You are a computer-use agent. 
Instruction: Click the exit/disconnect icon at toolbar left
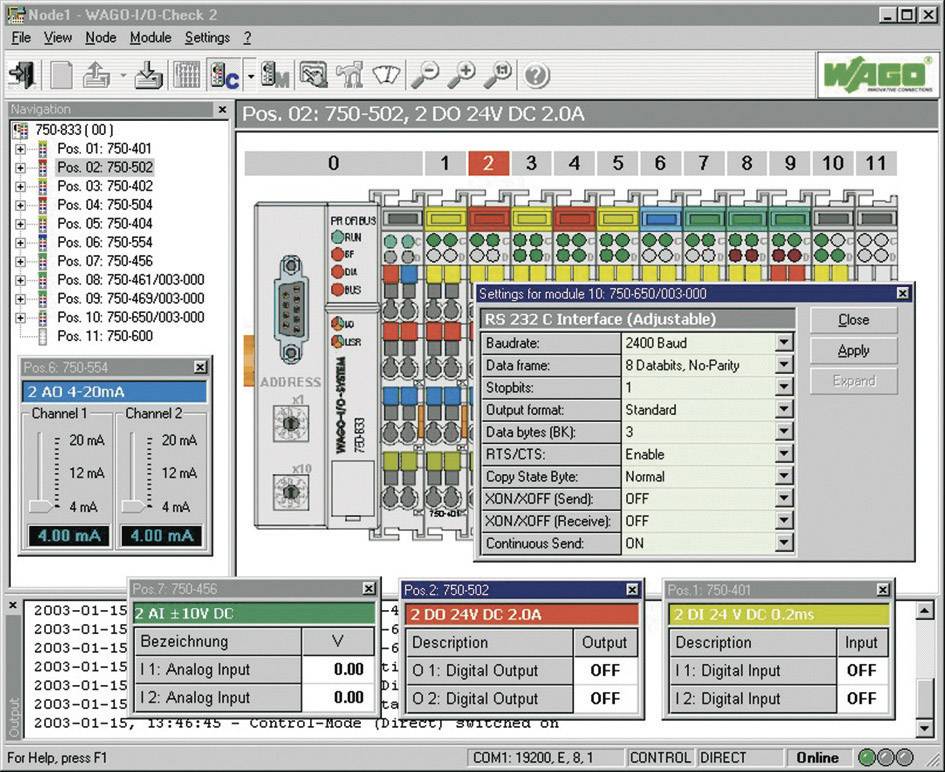point(23,75)
